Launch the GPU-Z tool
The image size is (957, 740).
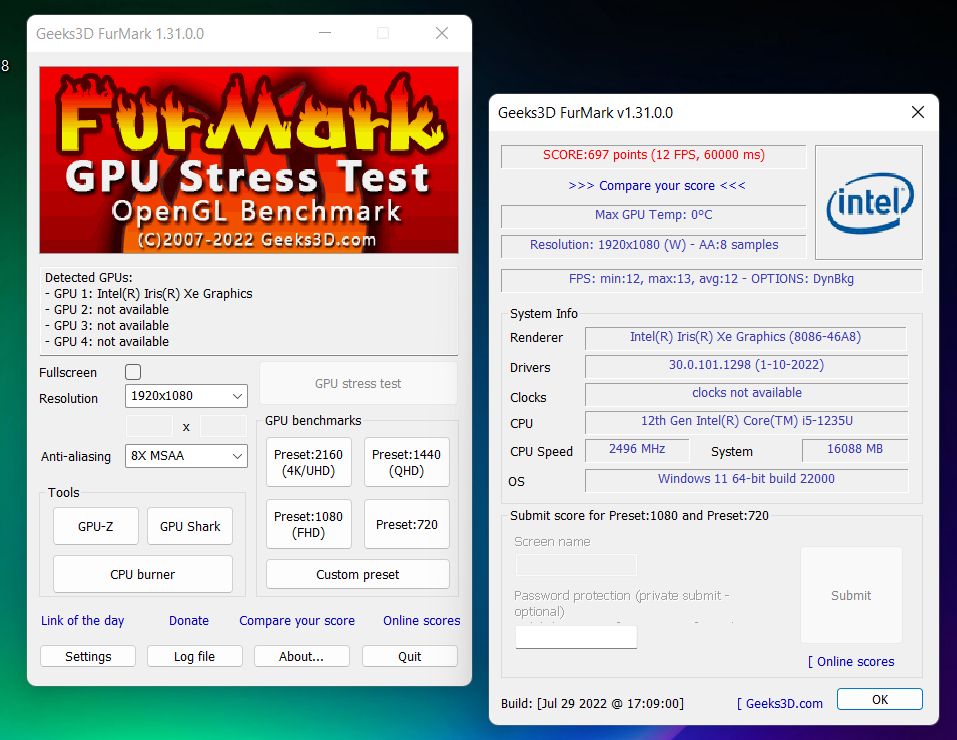pos(96,526)
